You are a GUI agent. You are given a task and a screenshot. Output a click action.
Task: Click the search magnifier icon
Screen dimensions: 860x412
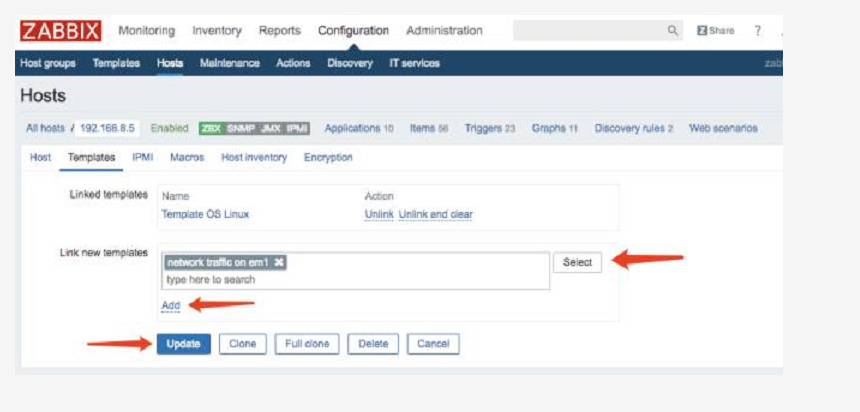(672, 31)
